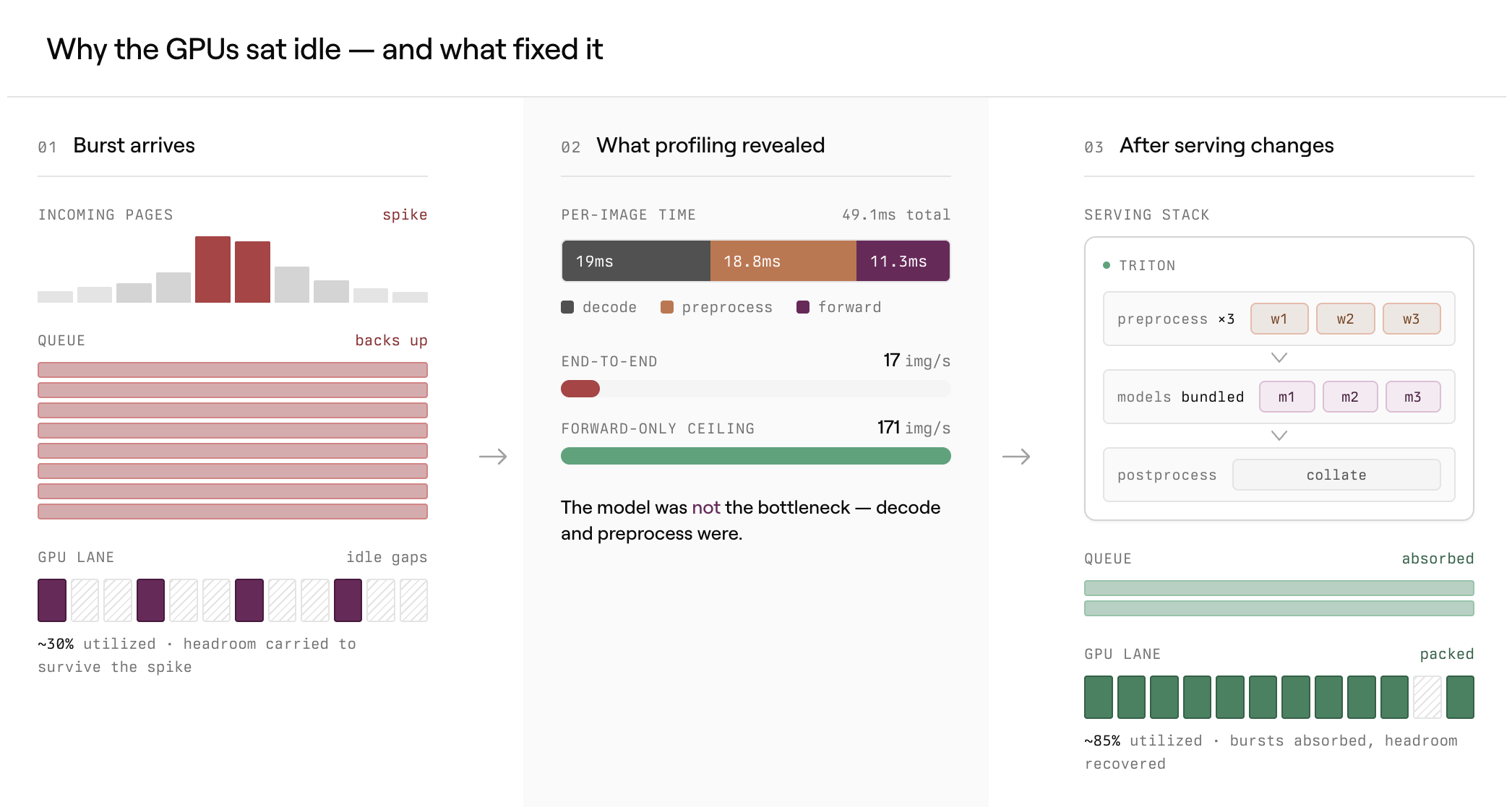Select the w1 preprocess worker chip
Screen dimensions: 1512x807
[x=1279, y=319]
